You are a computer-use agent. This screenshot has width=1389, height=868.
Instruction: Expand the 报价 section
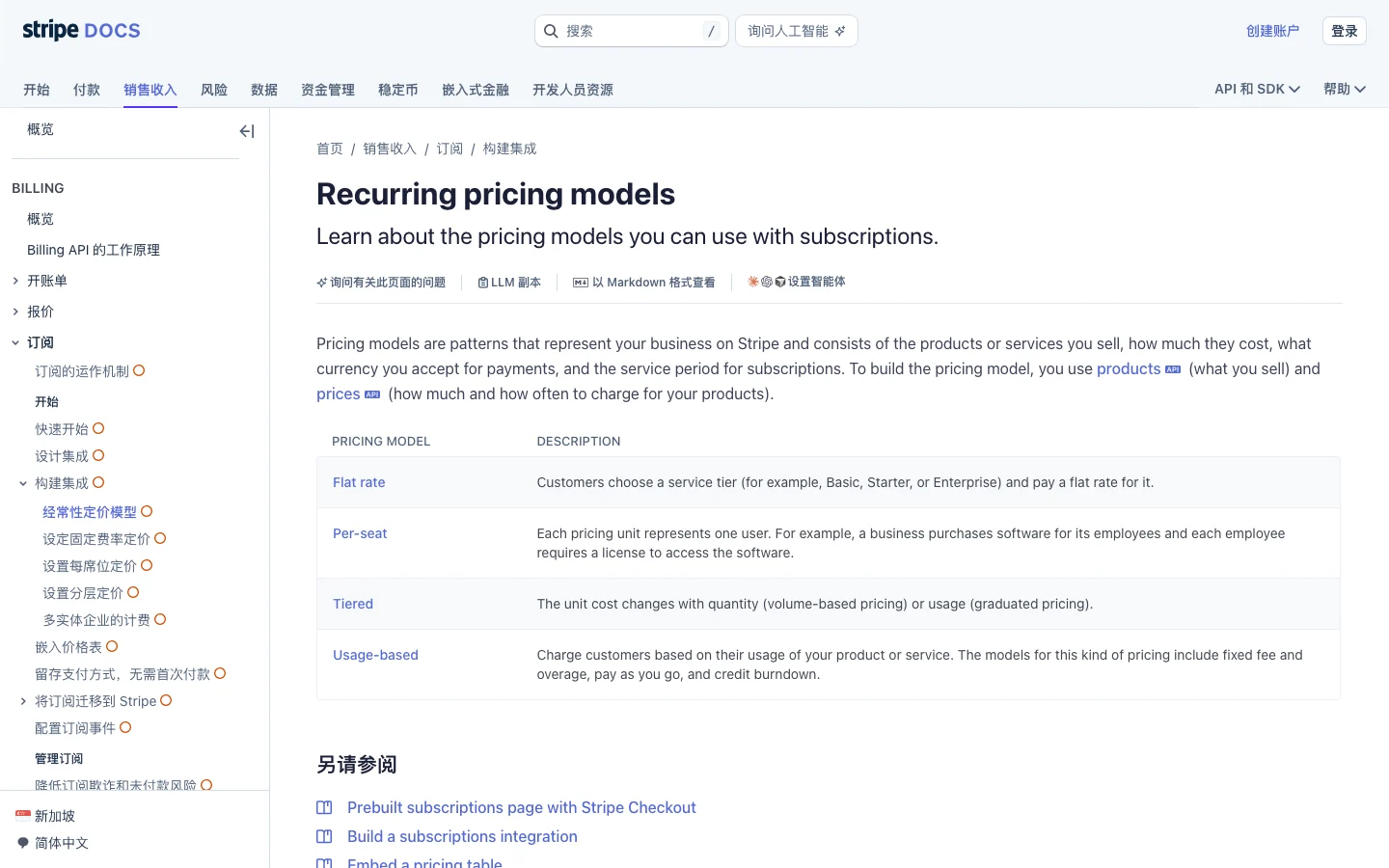point(15,312)
